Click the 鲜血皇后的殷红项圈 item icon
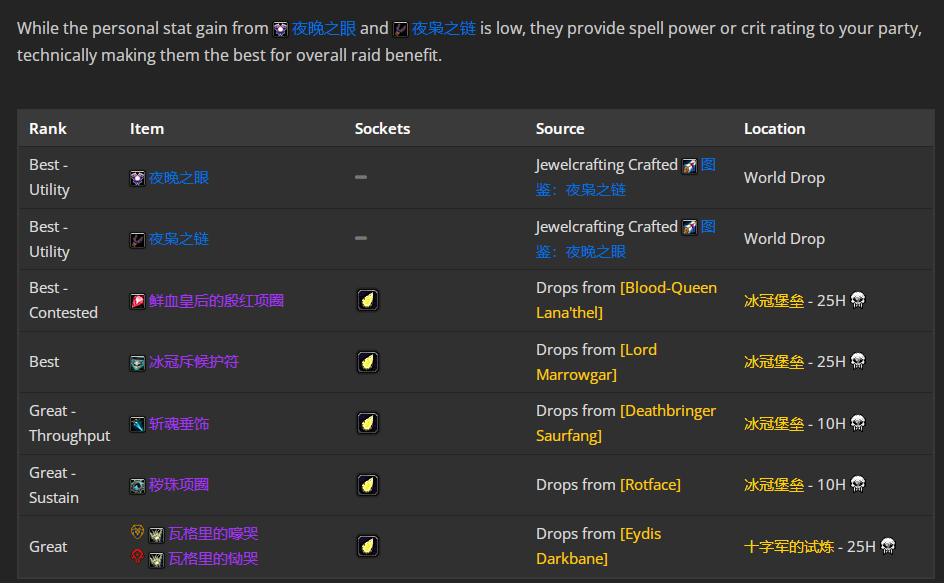Image resolution: width=944 pixels, height=583 pixels. click(x=137, y=301)
